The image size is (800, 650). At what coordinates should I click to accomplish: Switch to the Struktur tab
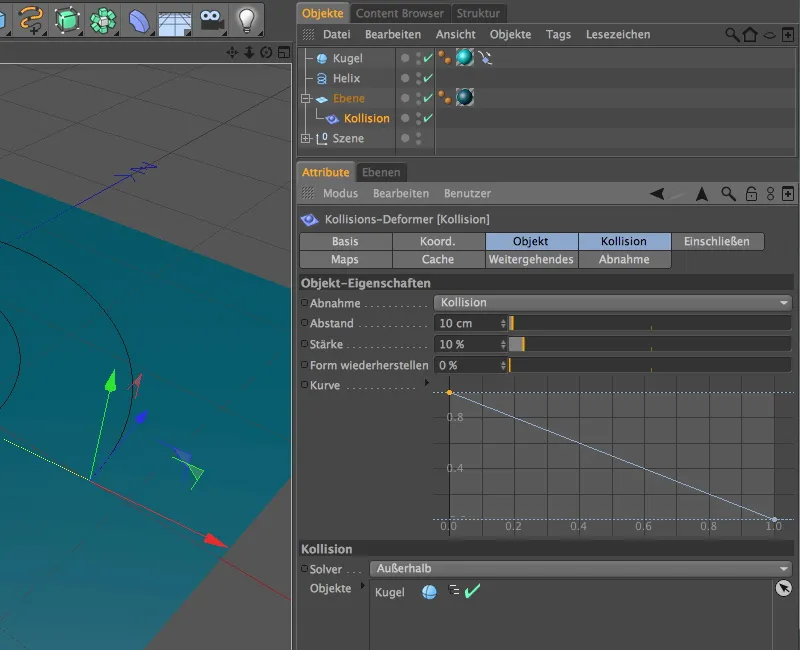coord(478,13)
